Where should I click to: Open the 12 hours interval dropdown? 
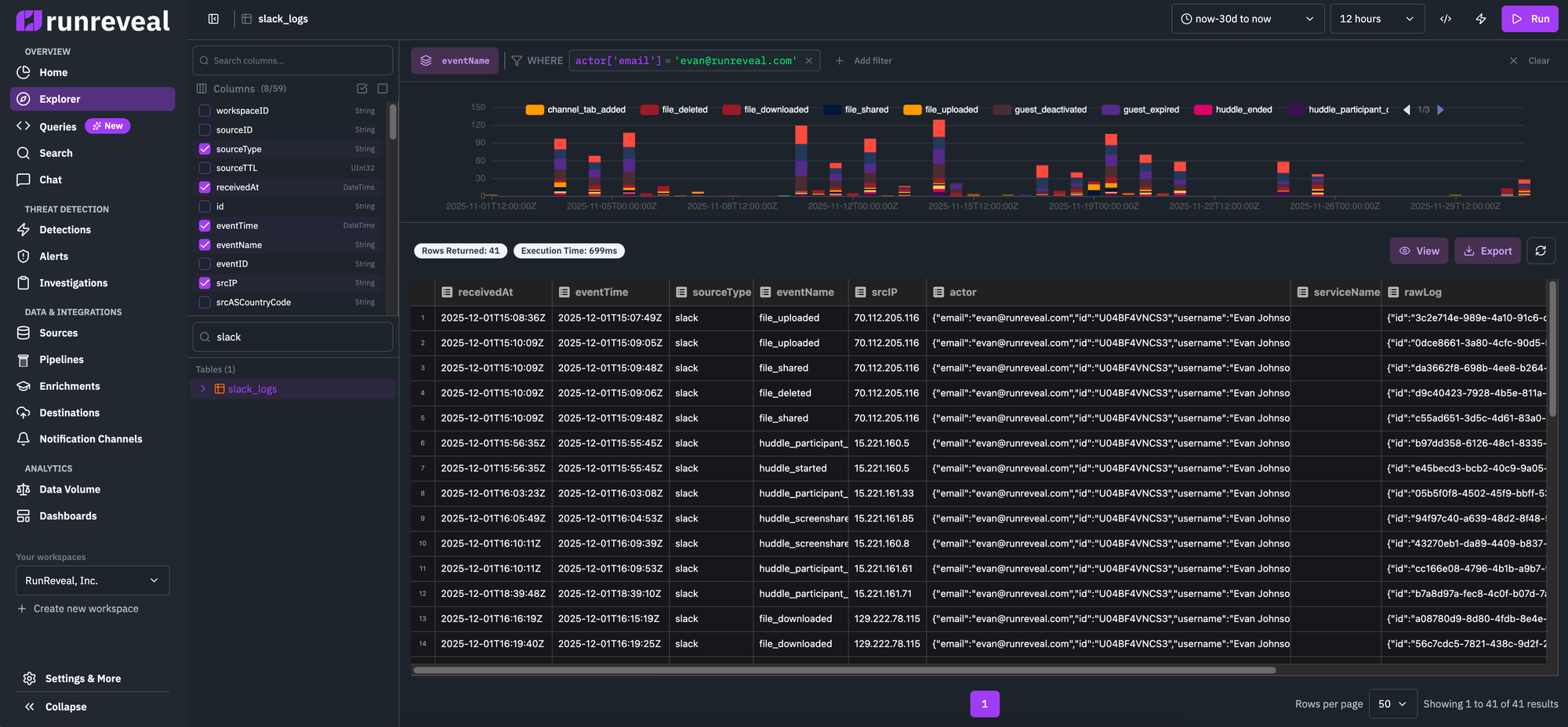coord(1377,18)
